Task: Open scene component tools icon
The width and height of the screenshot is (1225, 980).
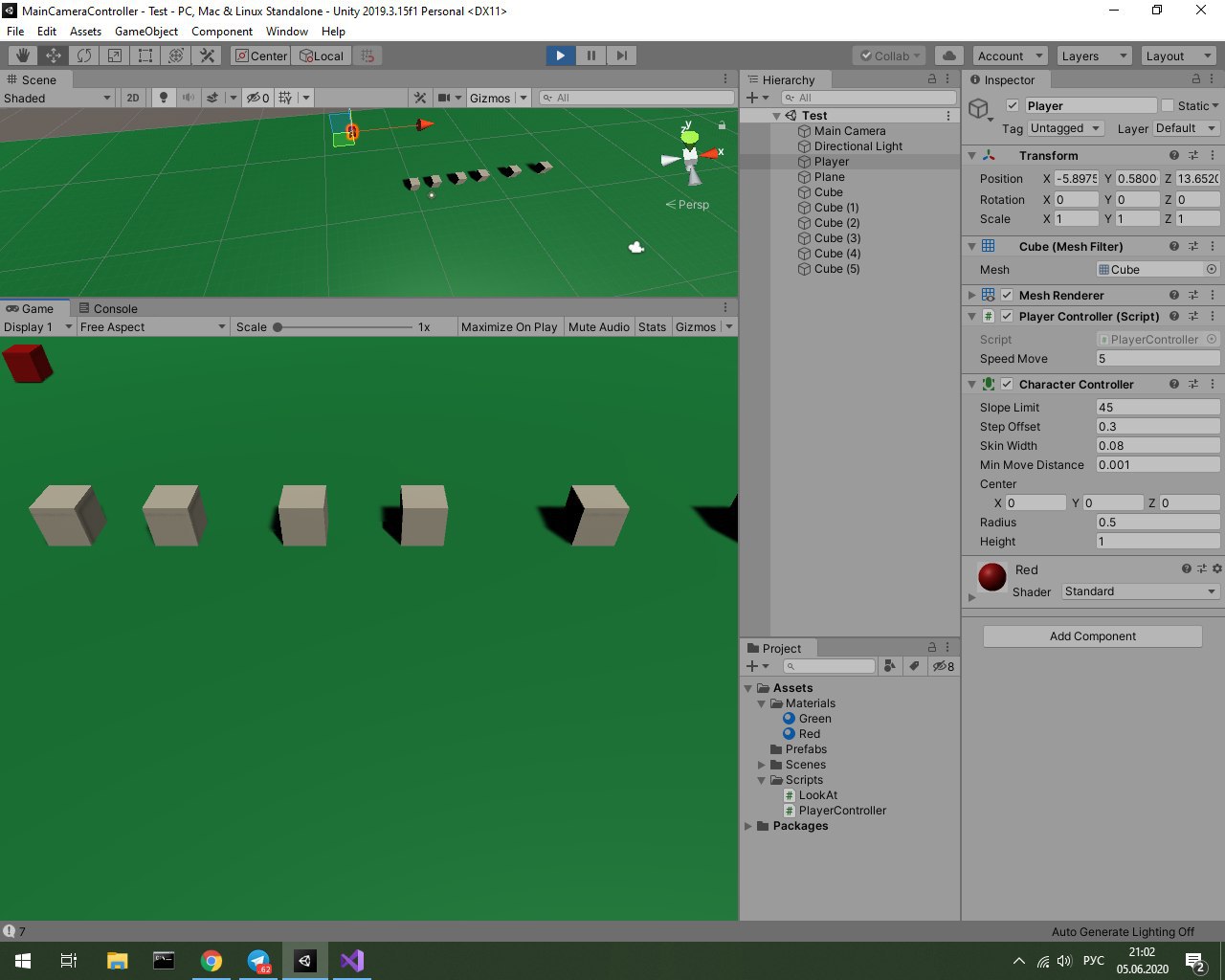Action: tap(420, 98)
